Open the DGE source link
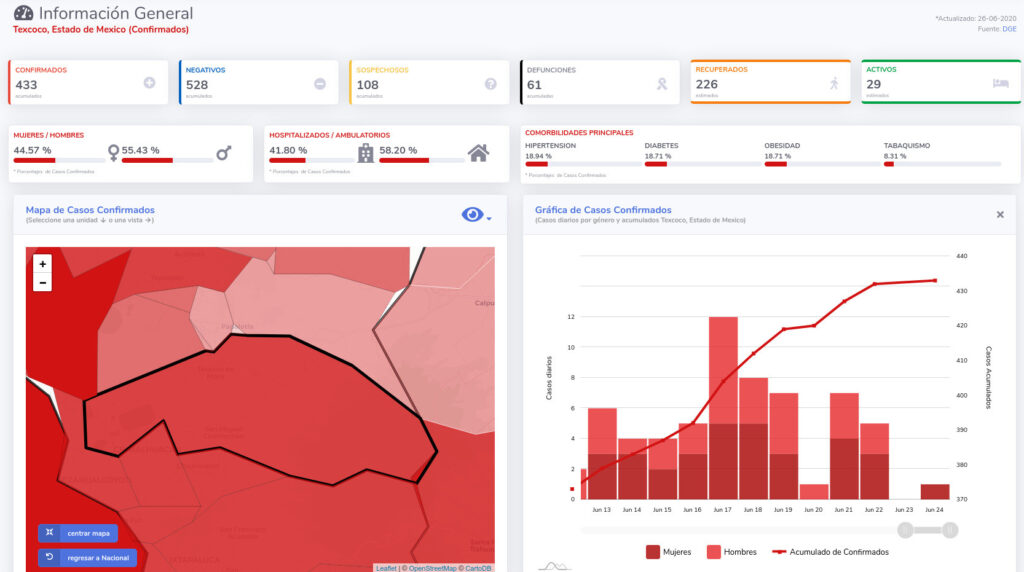This screenshot has width=1024, height=572. tap(1010, 29)
